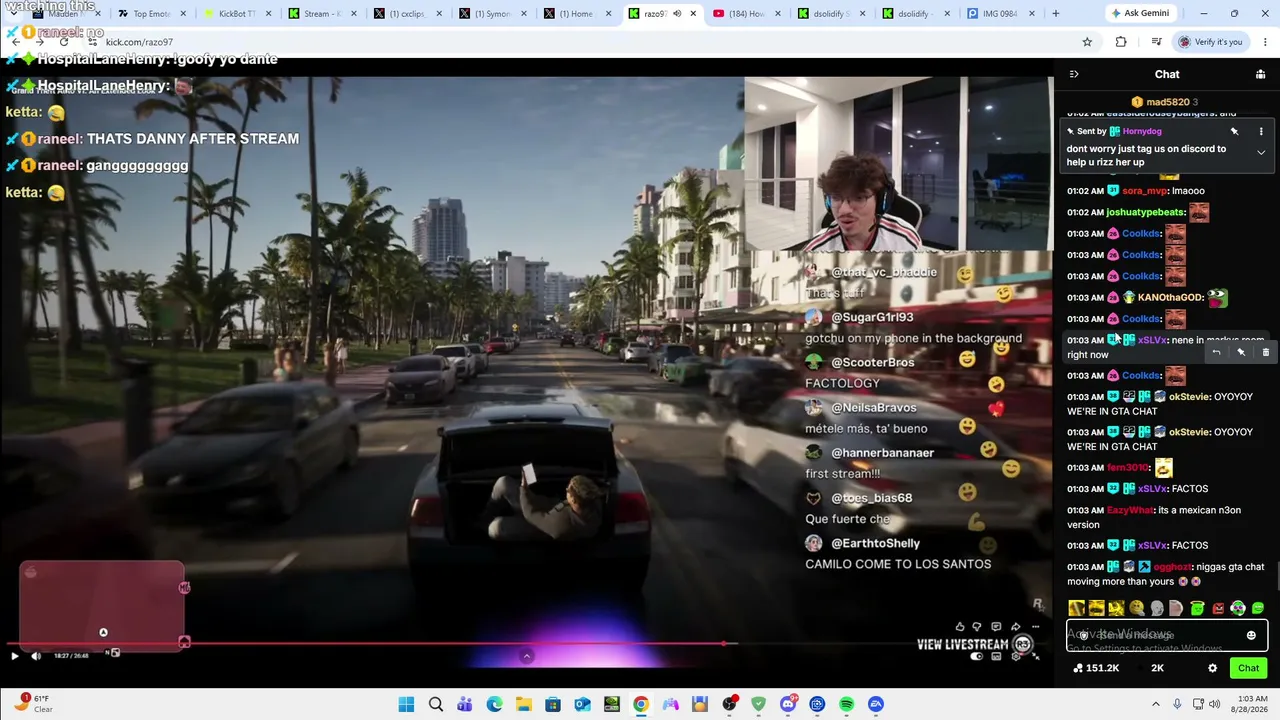The image size is (1280, 720).
Task: Open chat settings gear
Action: click(x=1212, y=668)
